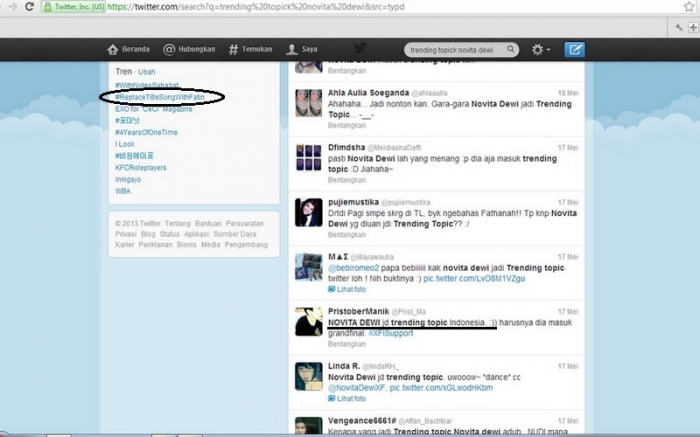Viewport: 700px width, 437px height.
Task: Reload the page in browser
Action: click(29, 7)
